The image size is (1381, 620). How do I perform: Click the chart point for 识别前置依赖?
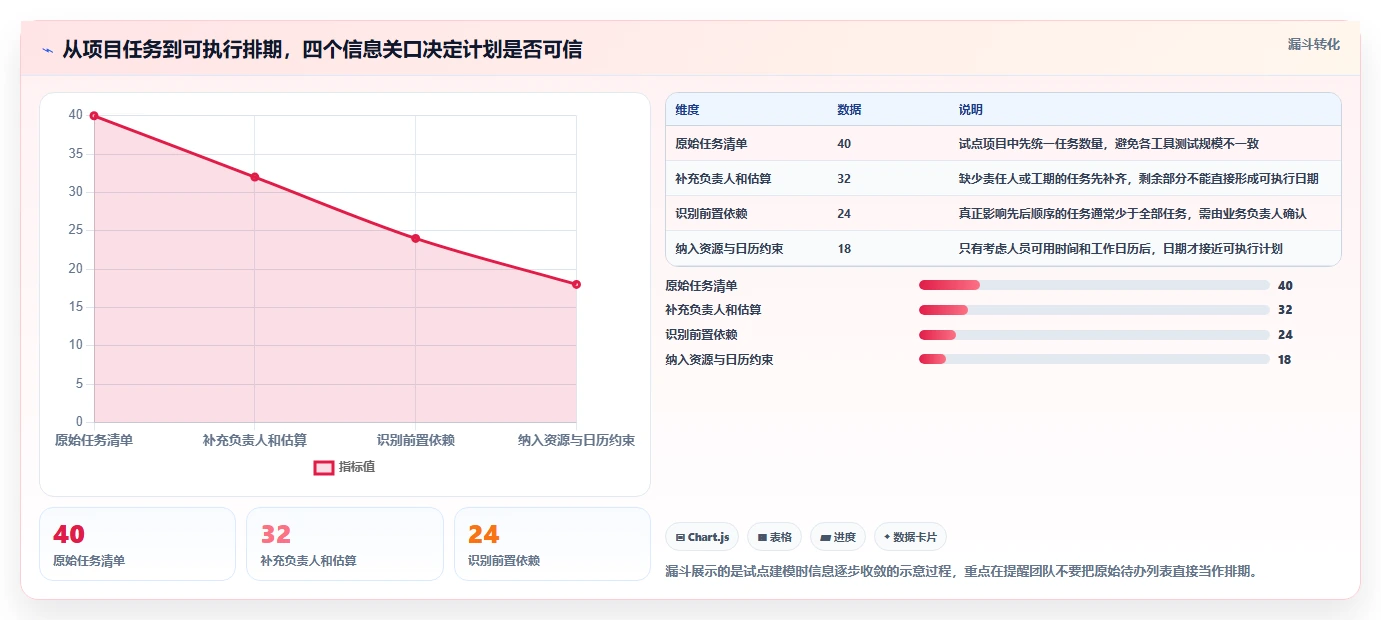tap(415, 238)
